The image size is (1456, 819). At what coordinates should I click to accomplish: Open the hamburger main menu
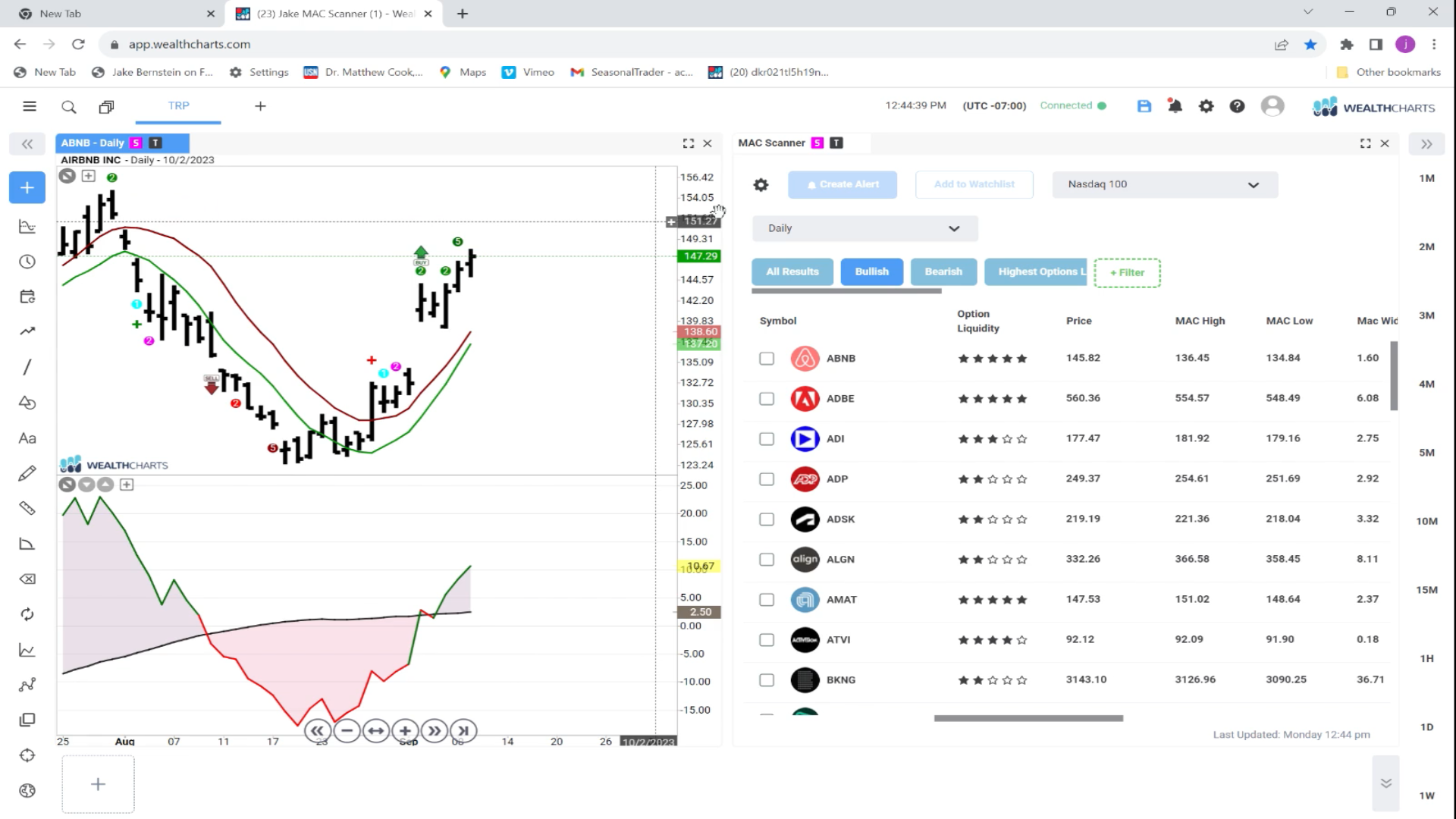30,106
